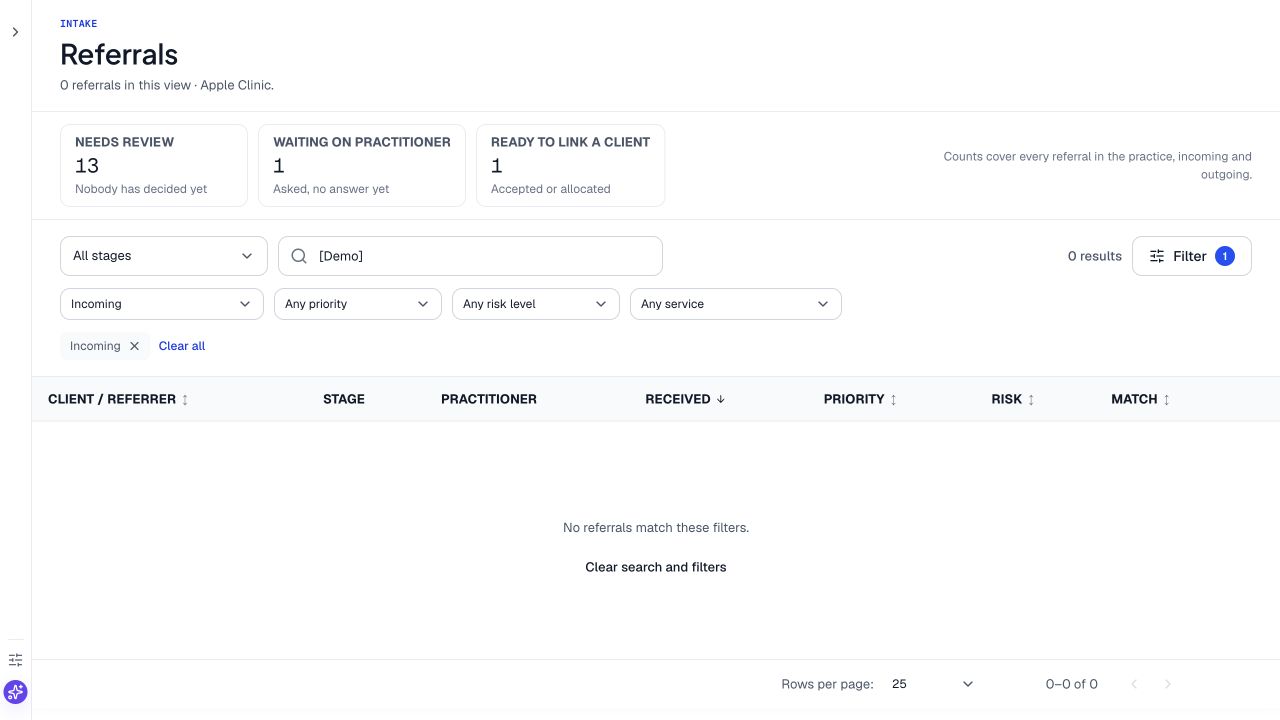Click Clear search and filters button
The image size is (1280, 720).
[656, 567]
